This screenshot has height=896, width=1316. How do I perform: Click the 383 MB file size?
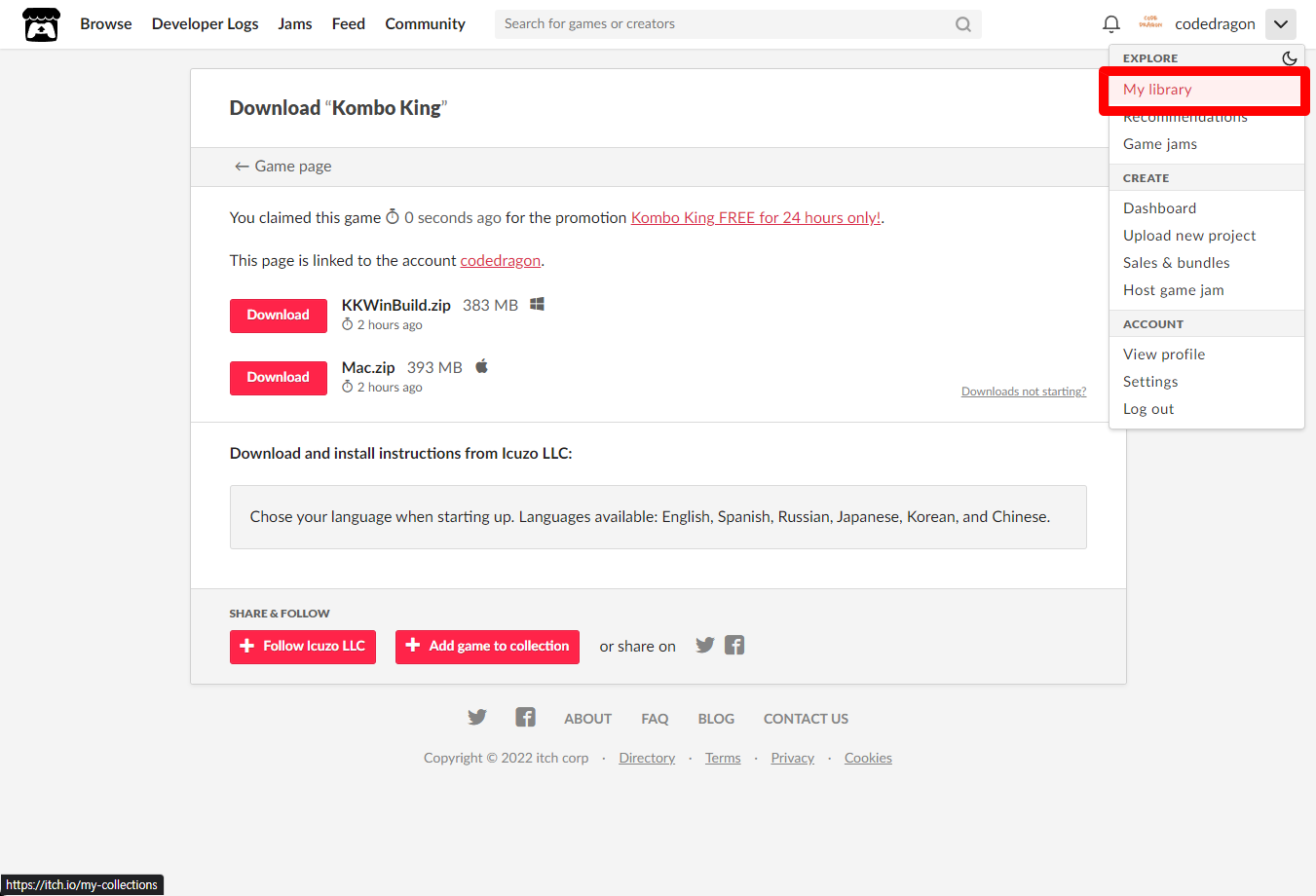[490, 306]
